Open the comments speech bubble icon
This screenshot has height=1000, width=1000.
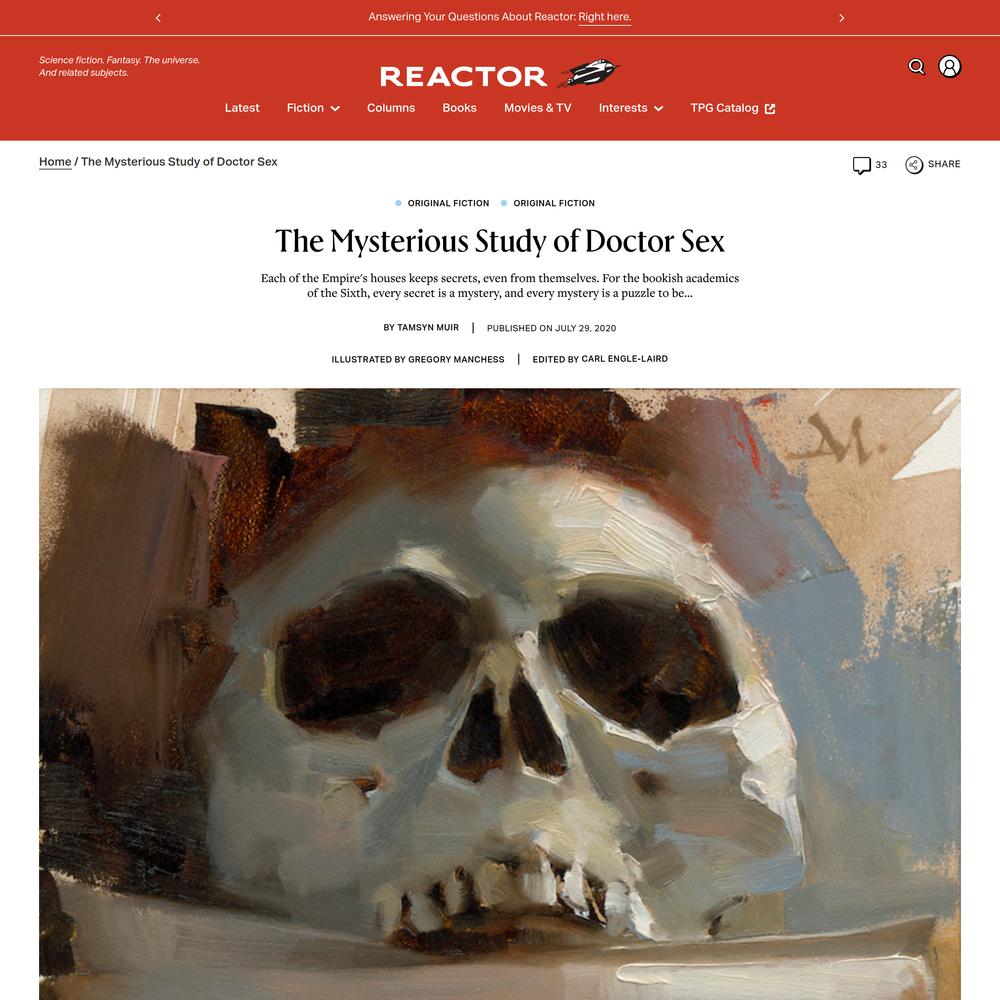tap(862, 165)
